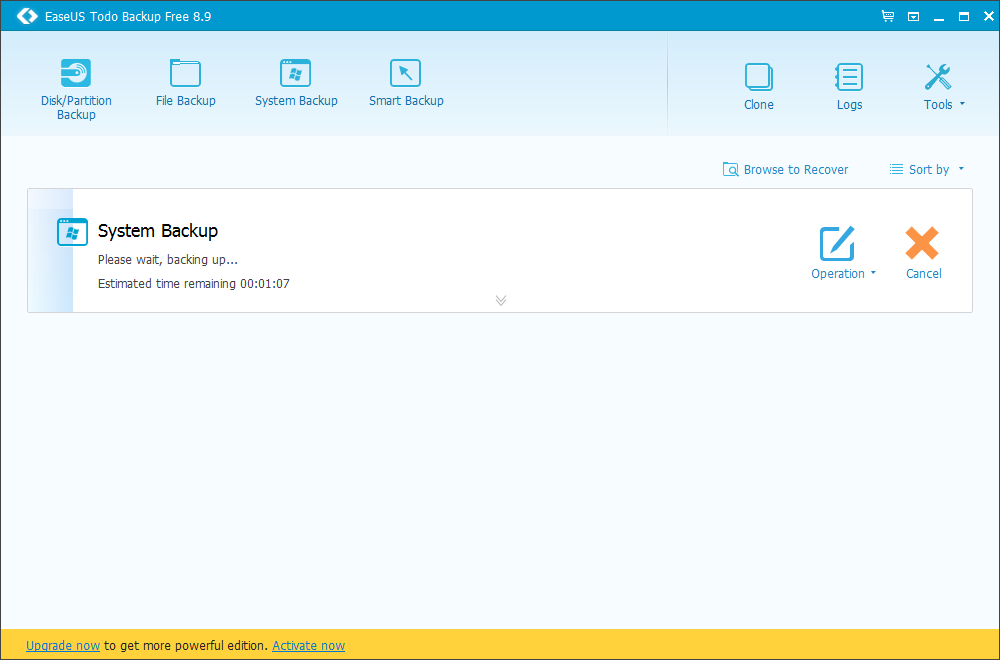Open the Clone tool

click(759, 87)
